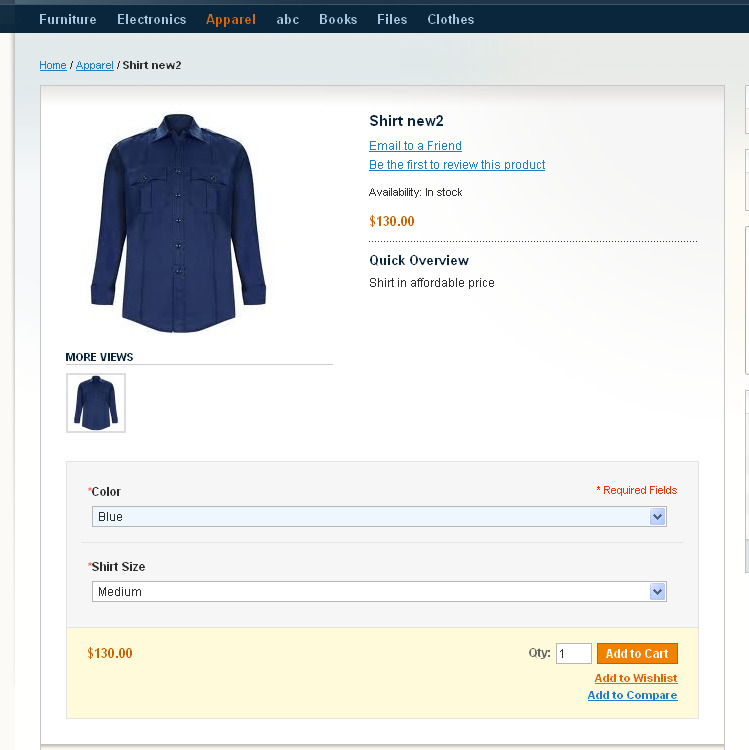Open the Color dropdown showing Blue
The width and height of the screenshot is (749, 750).
pyautogui.click(x=379, y=517)
